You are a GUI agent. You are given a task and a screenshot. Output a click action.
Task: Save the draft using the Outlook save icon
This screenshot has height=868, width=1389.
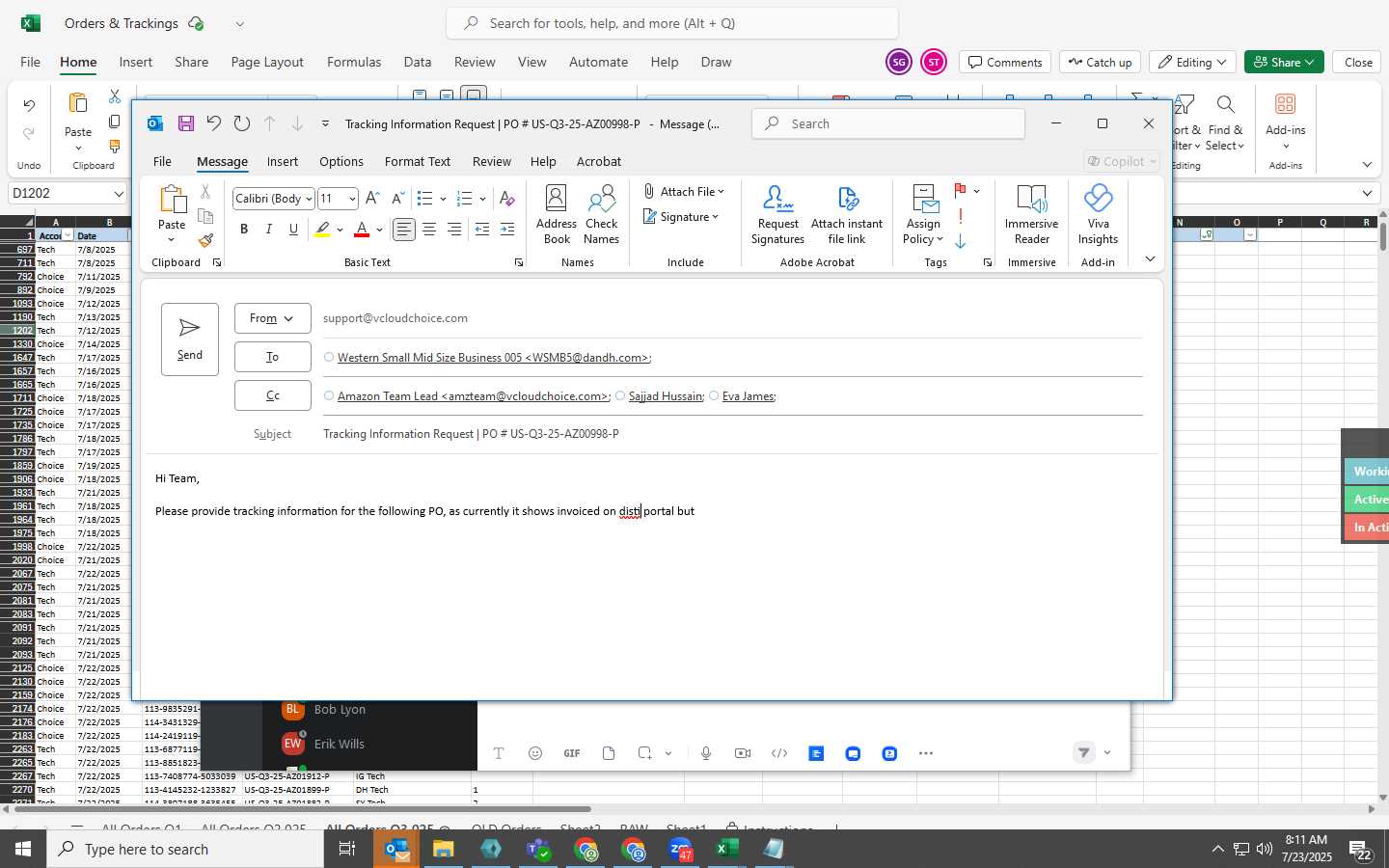pyautogui.click(x=186, y=123)
